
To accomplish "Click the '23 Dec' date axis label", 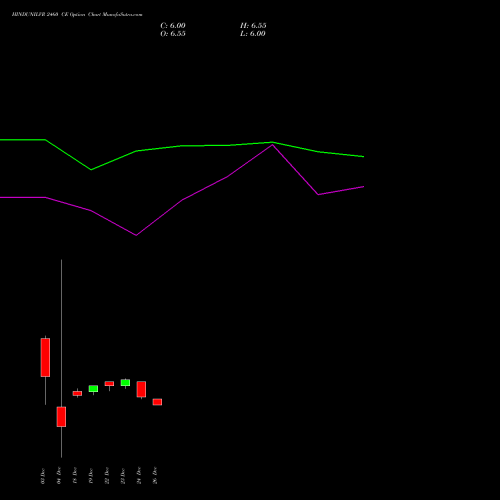I will 123,475.
